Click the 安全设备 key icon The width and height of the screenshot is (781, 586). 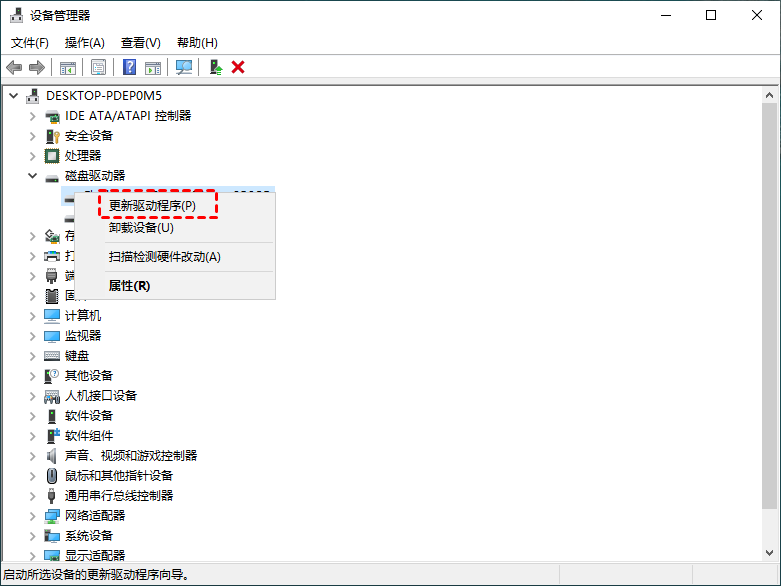[x=52, y=136]
